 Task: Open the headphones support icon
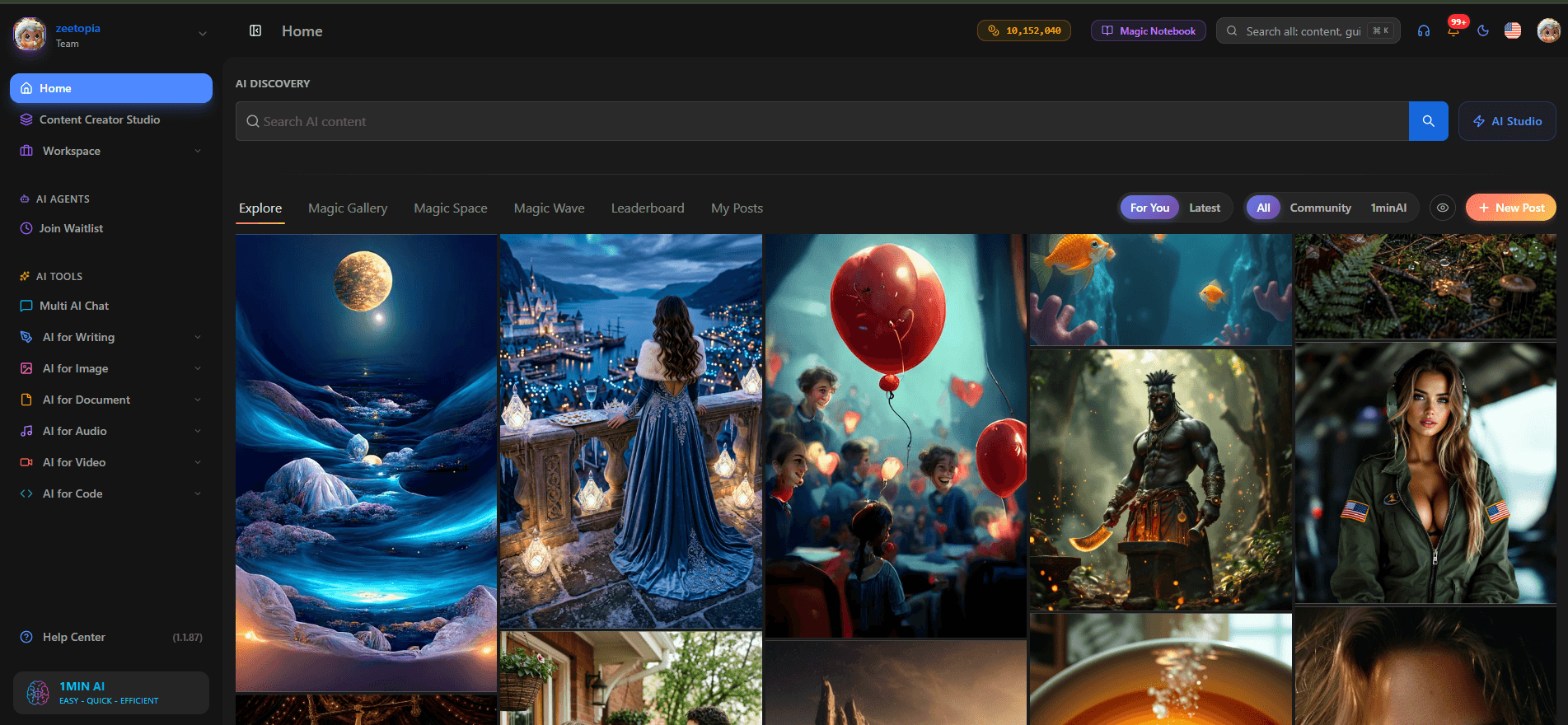click(x=1424, y=31)
